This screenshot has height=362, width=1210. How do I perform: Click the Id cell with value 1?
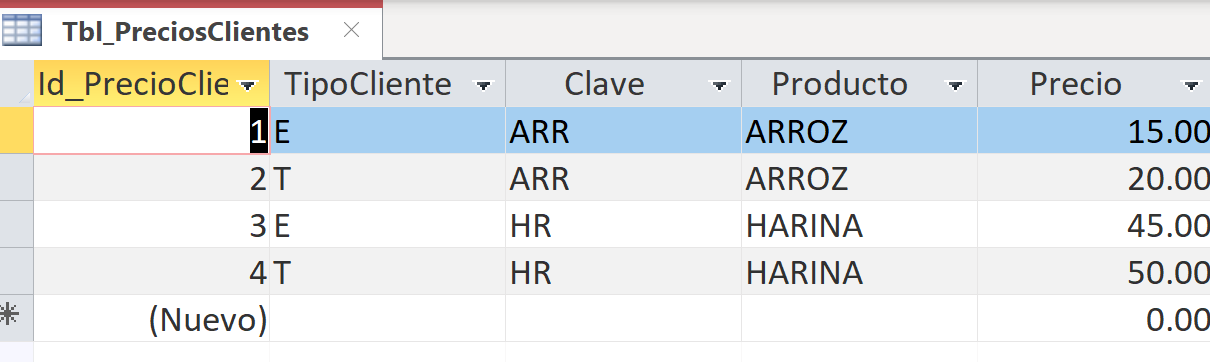tap(151, 131)
